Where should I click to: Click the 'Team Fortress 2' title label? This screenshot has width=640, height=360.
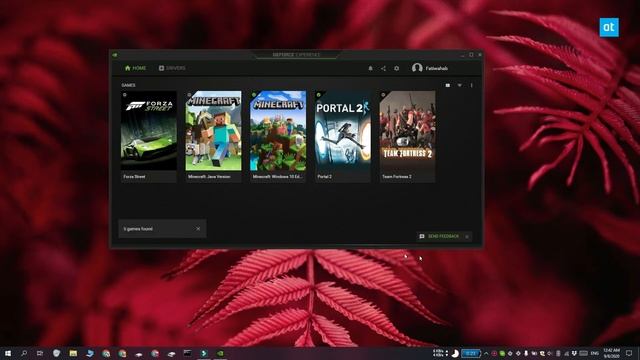click(396, 177)
